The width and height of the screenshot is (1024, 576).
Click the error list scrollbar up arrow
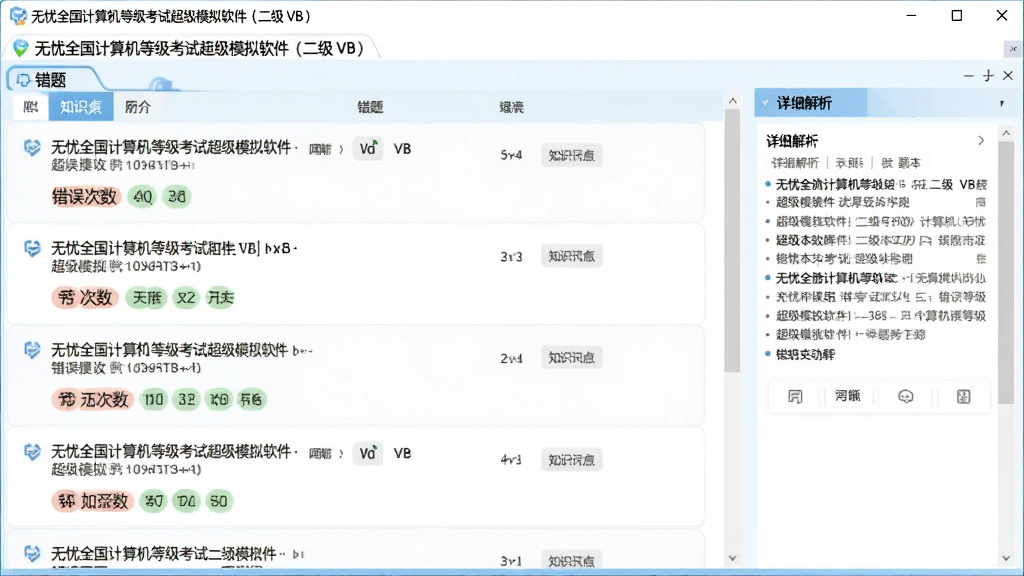coord(732,101)
